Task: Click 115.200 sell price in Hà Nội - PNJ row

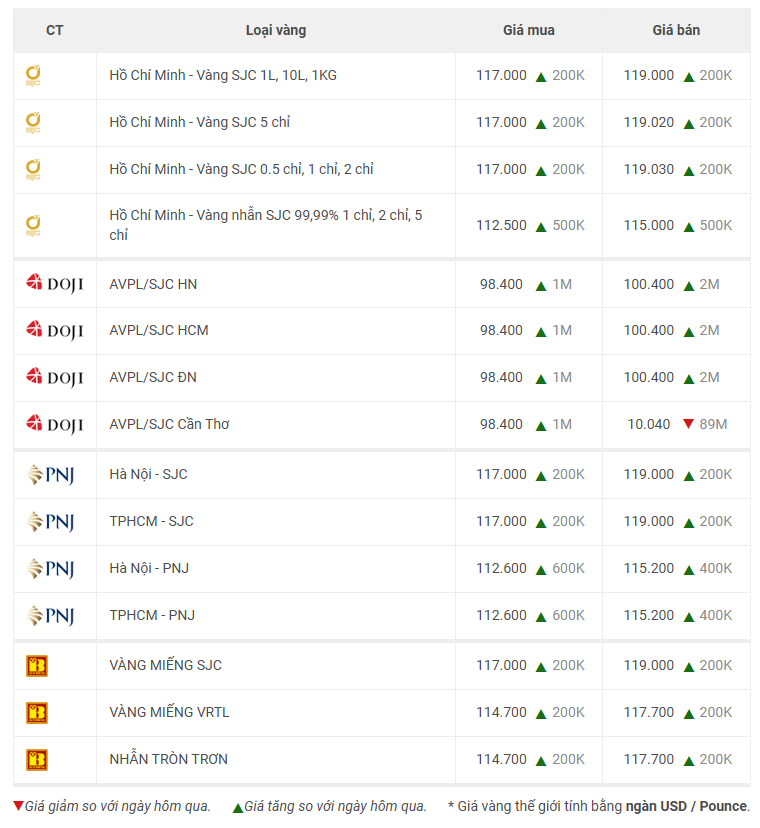Action: coord(649,569)
